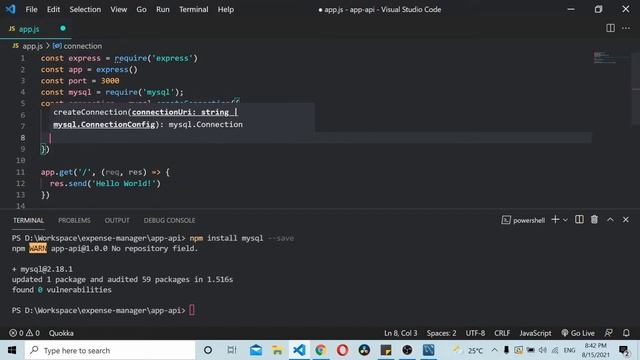
Task: Open the blue app icon after OBS
Action: [429, 350]
